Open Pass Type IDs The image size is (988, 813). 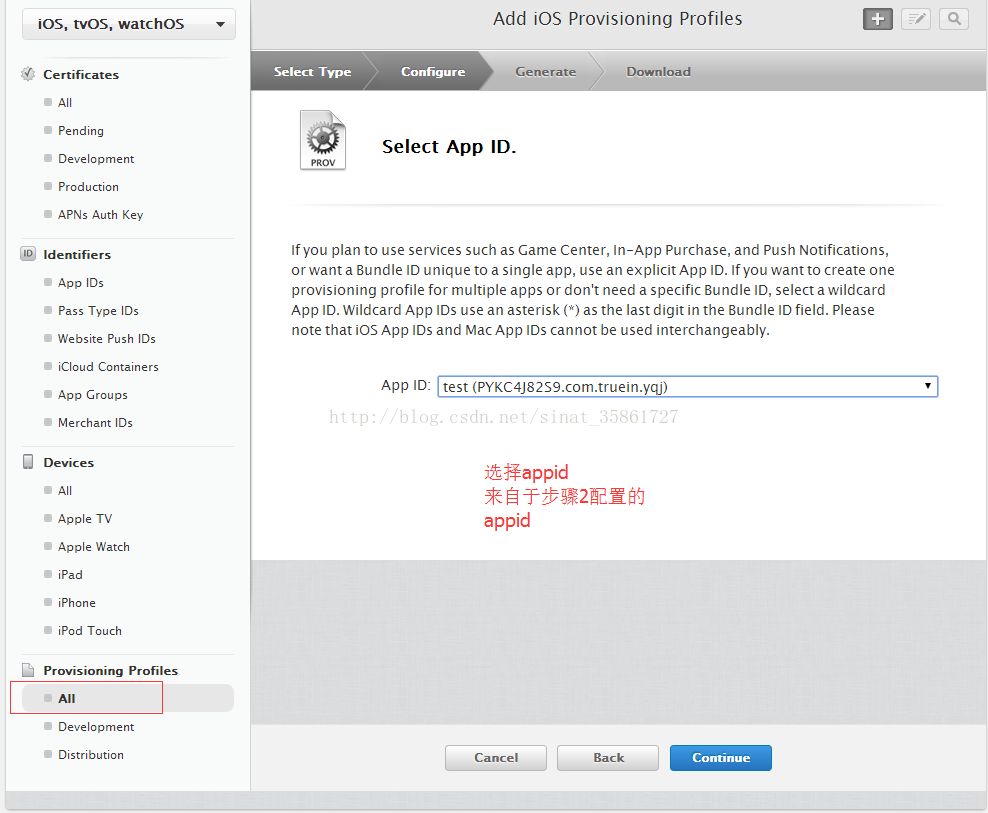tap(98, 311)
